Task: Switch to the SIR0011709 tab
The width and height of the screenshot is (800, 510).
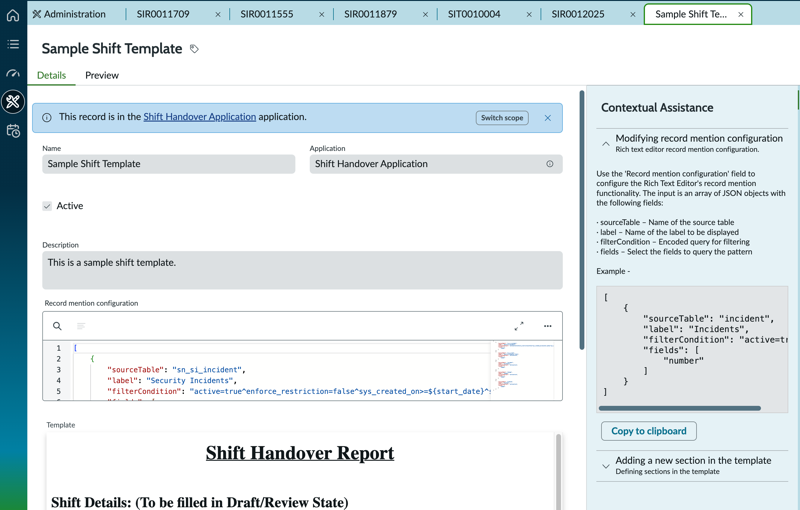Action: click(163, 14)
